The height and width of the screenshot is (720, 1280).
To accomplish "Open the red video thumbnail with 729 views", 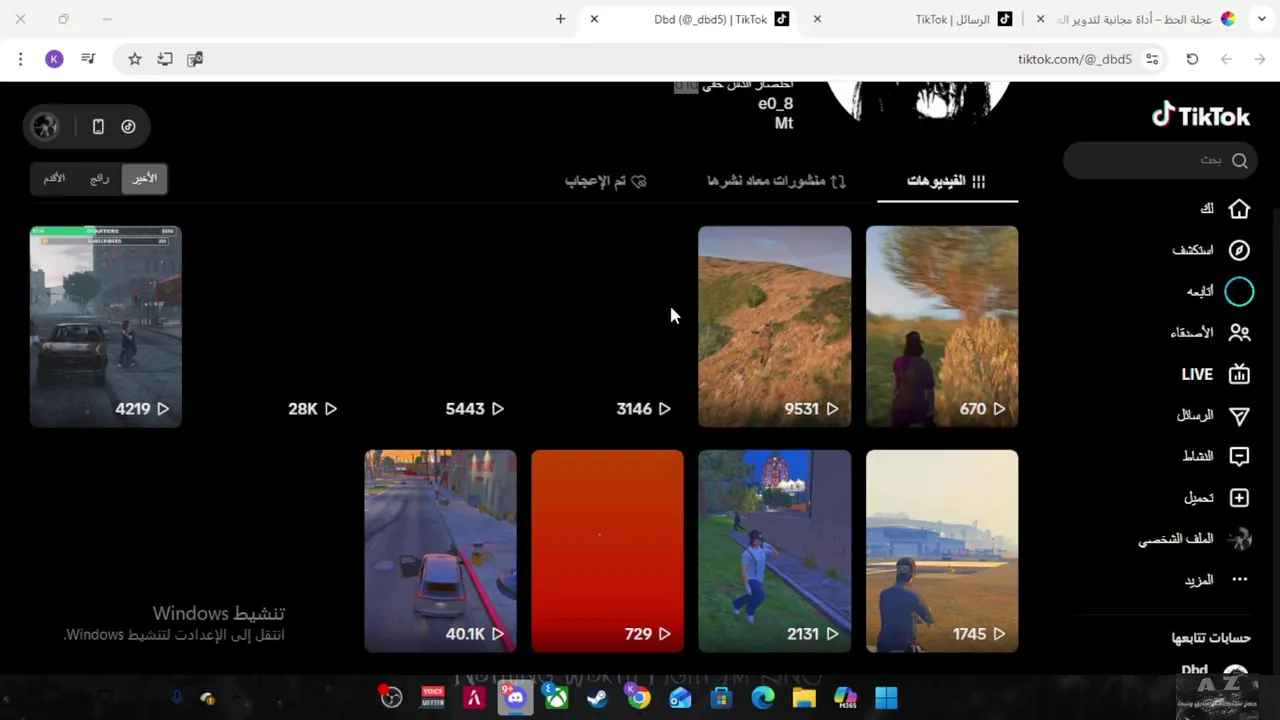I will click(607, 551).
